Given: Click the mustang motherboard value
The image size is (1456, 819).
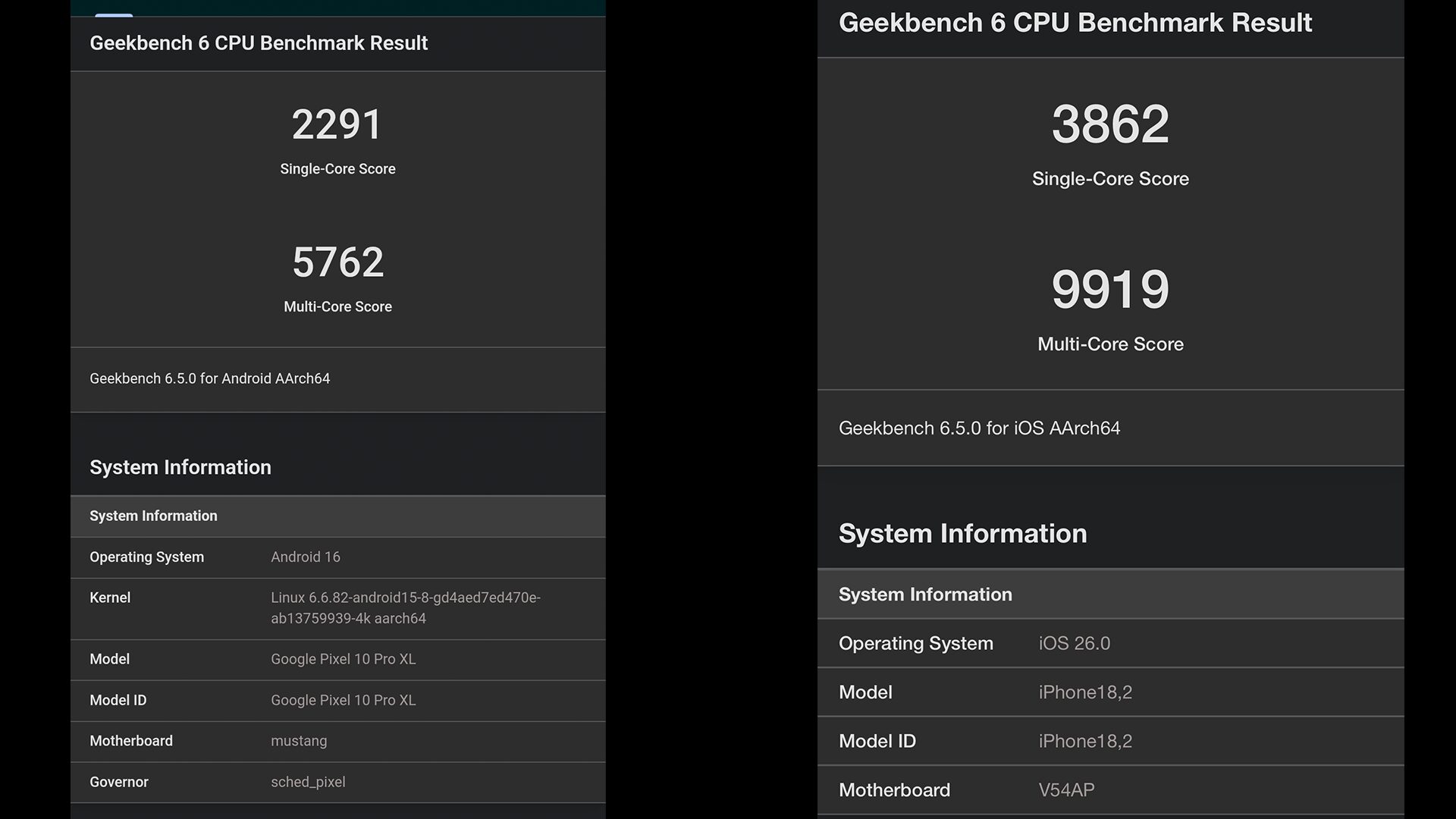Looking at the screenshot, I should point(299,741).
